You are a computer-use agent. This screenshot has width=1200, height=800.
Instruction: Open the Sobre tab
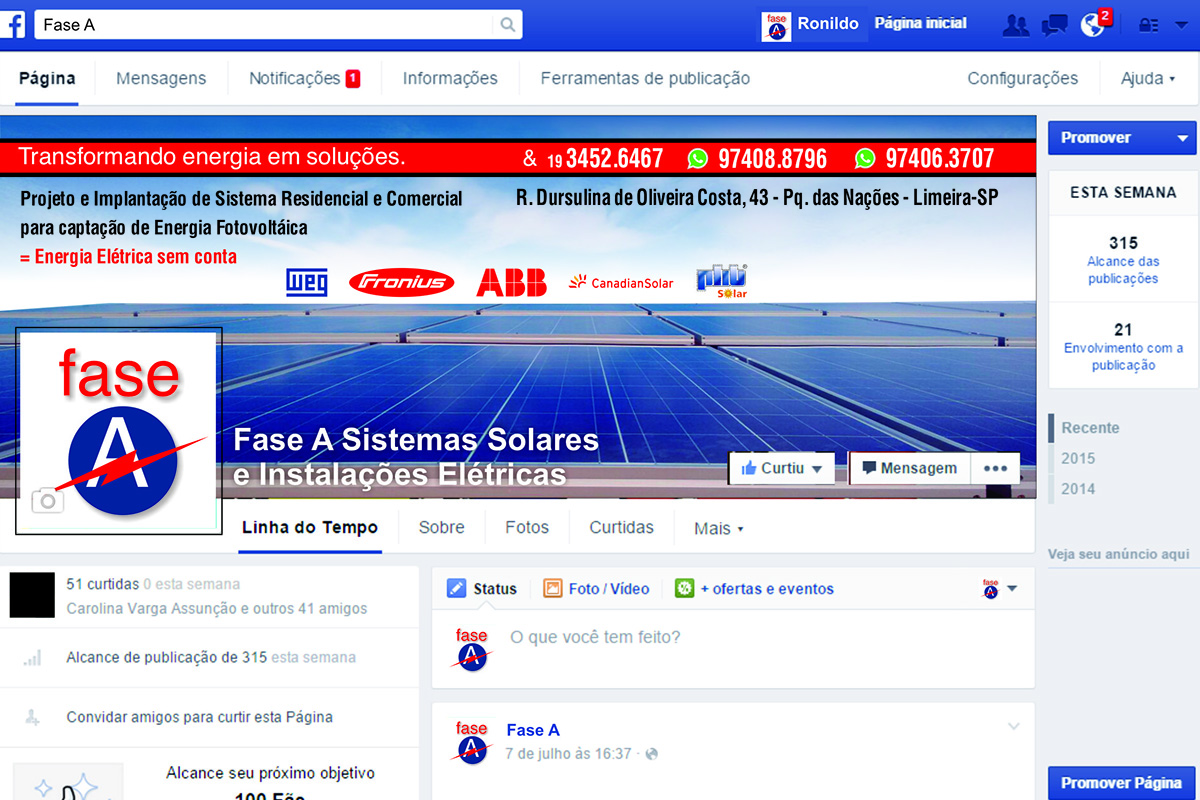pyautogui.click(x=441, y=527)
